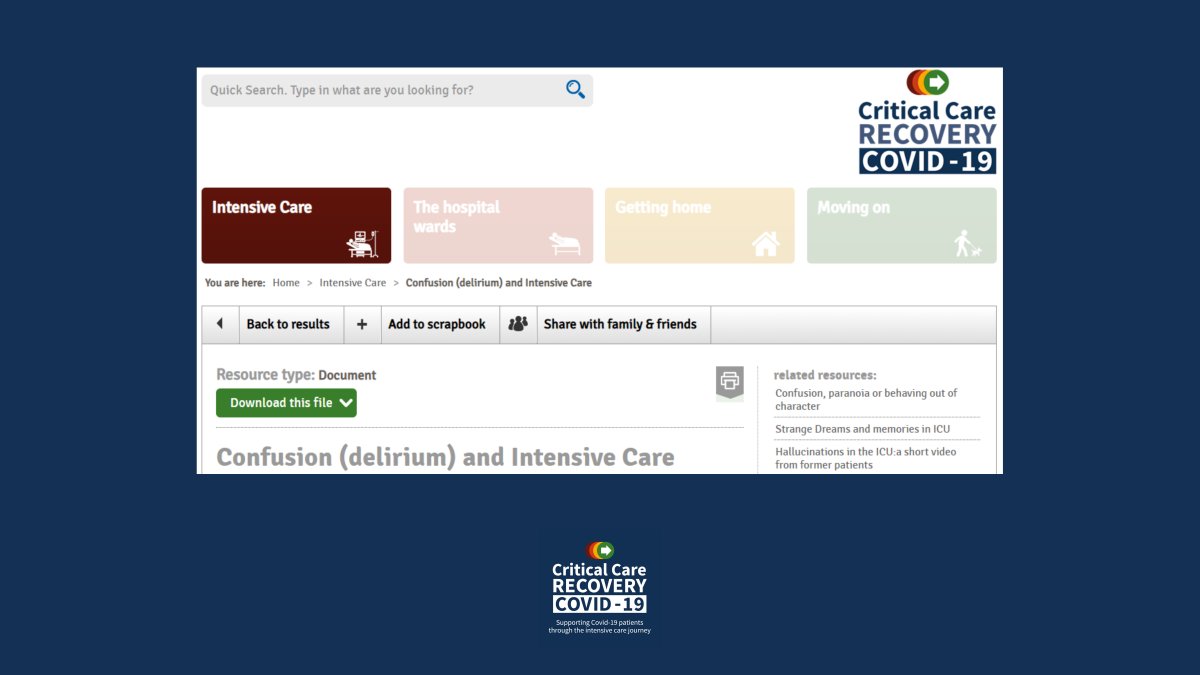
Task: Open the print options via the printer icon
Action: [x=729, y=380]
